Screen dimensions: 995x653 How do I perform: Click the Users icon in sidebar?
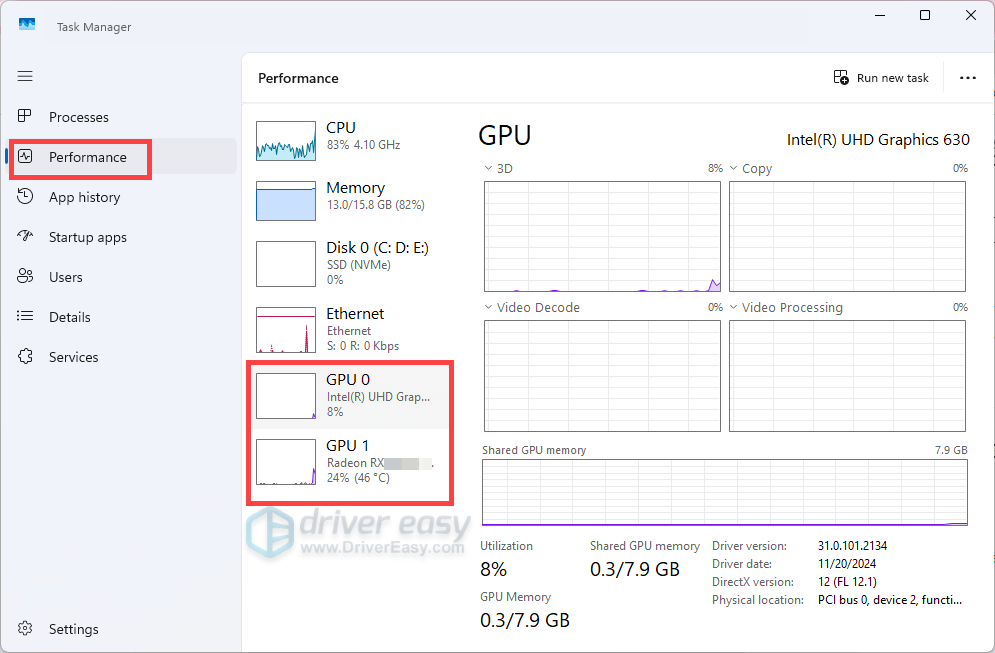27,277
